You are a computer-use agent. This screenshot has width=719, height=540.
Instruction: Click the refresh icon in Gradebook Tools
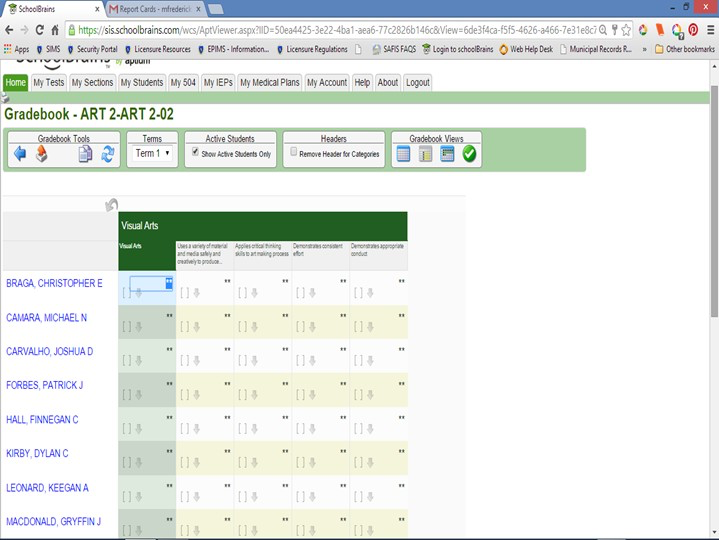pyautogui.click(x=108, y=154)
